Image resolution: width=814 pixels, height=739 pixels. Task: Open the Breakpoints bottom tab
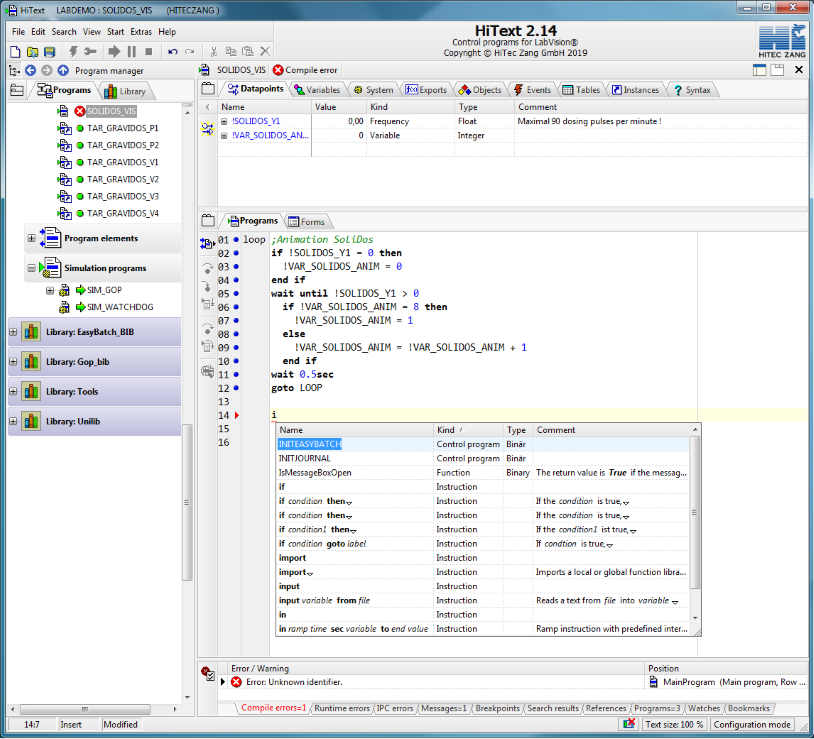[497, 708]
